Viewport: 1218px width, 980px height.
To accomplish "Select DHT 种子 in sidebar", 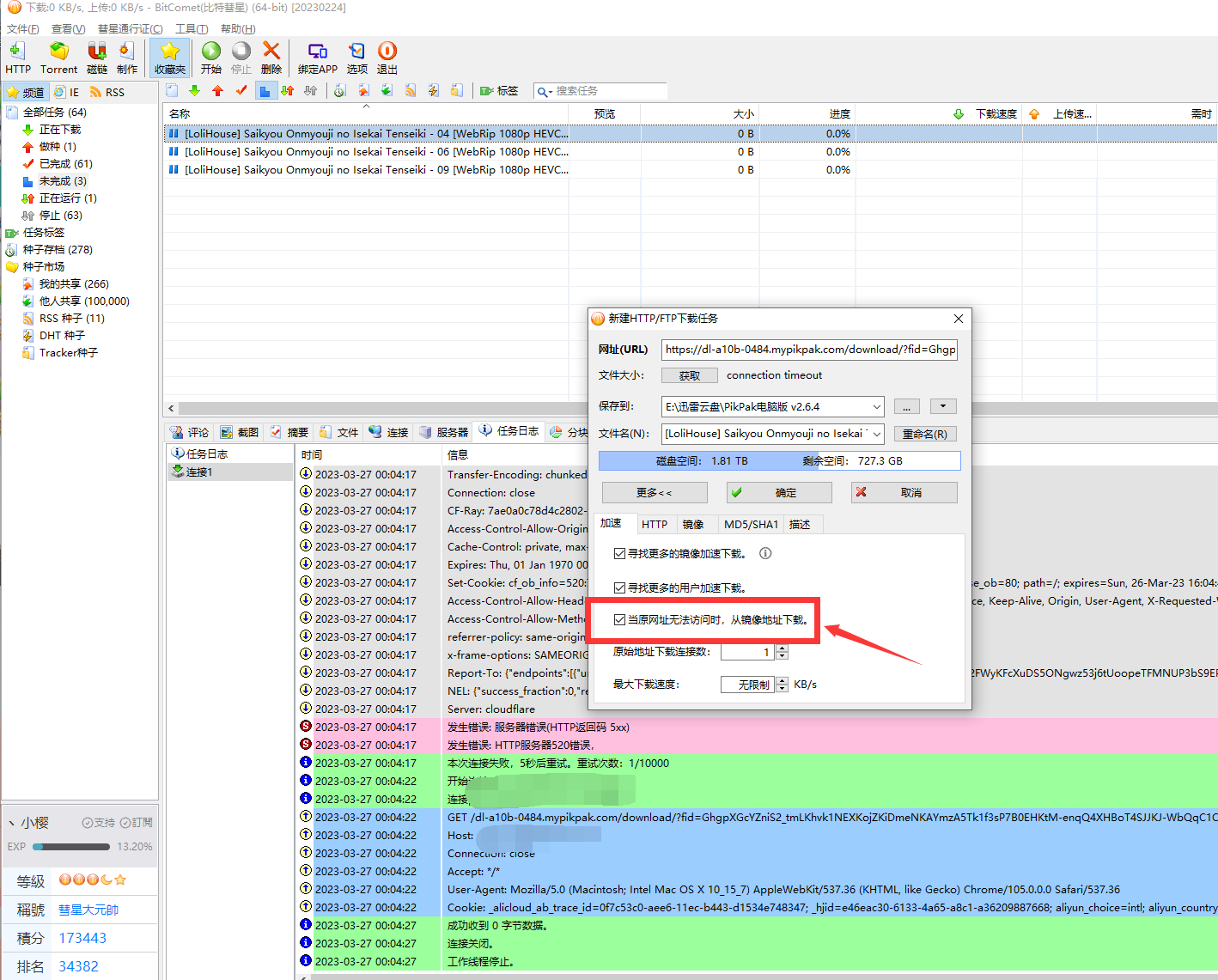I will coord(62,336).
